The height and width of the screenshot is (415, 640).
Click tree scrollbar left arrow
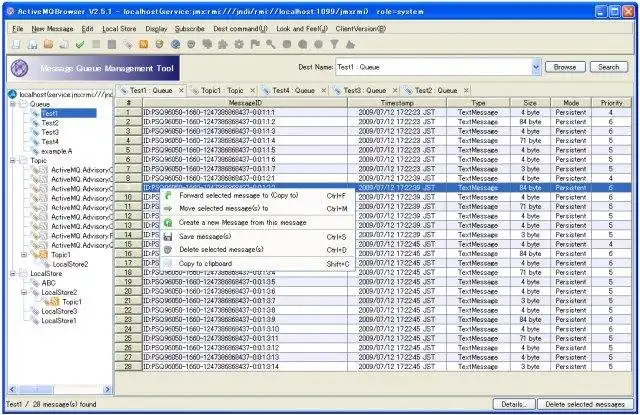pyautogui.click(x=12, y=389)
